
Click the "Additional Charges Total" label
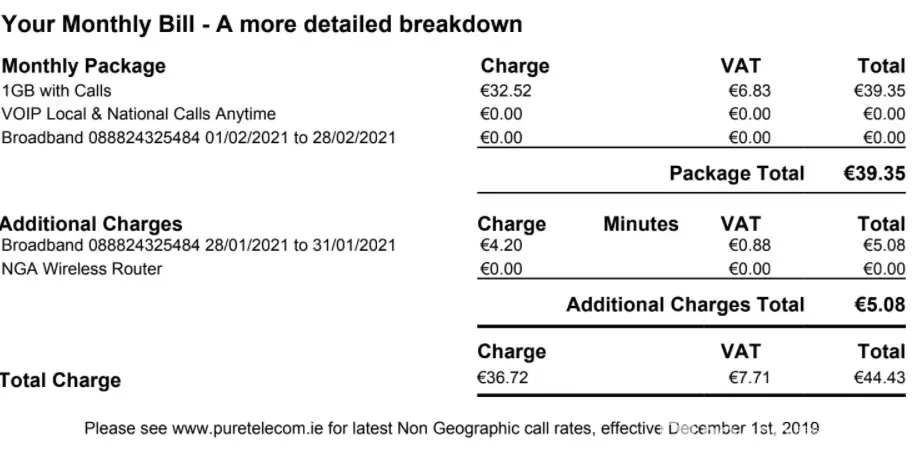pos(685,305)
